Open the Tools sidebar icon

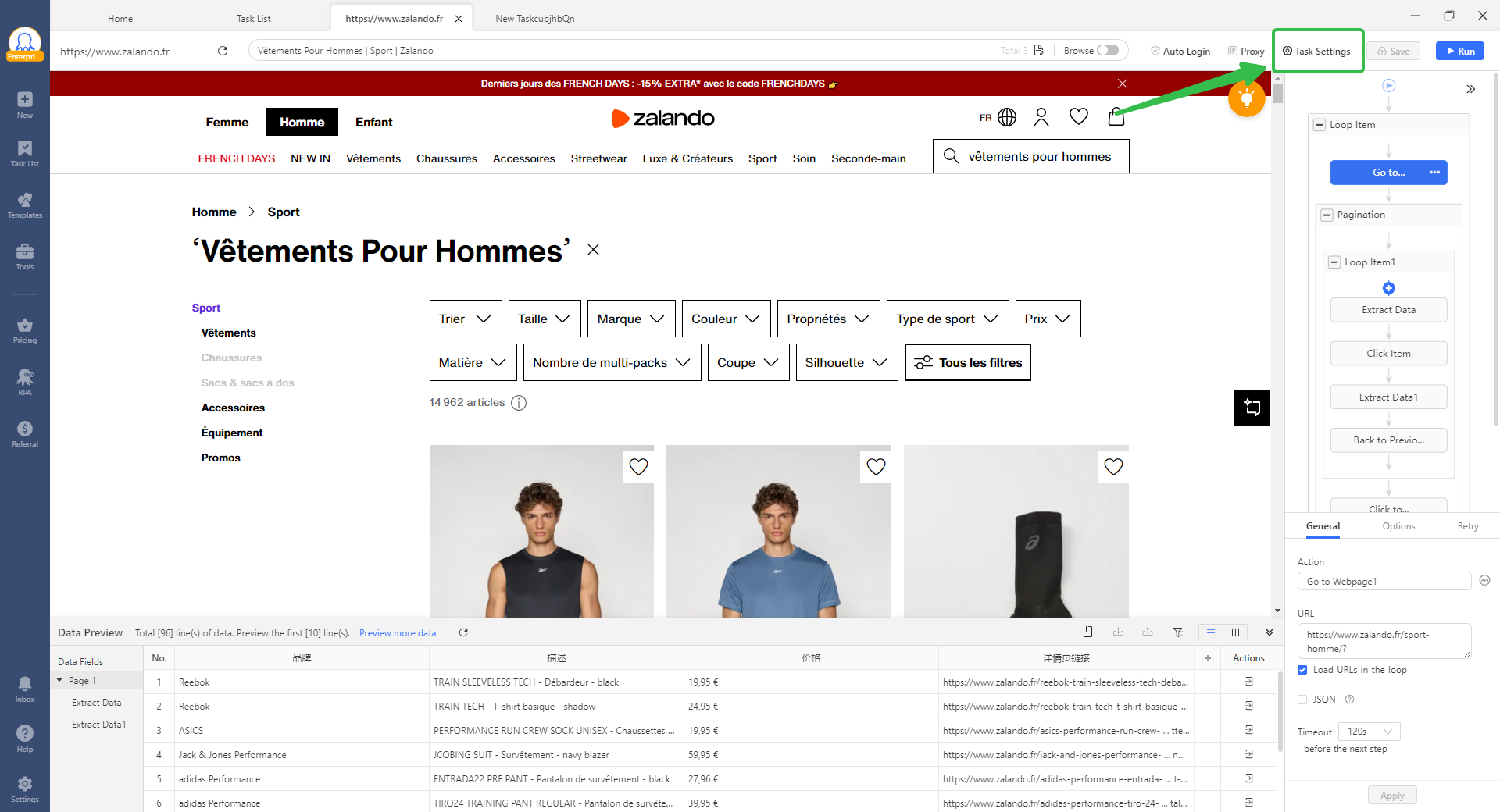click(x=24, y=256)
